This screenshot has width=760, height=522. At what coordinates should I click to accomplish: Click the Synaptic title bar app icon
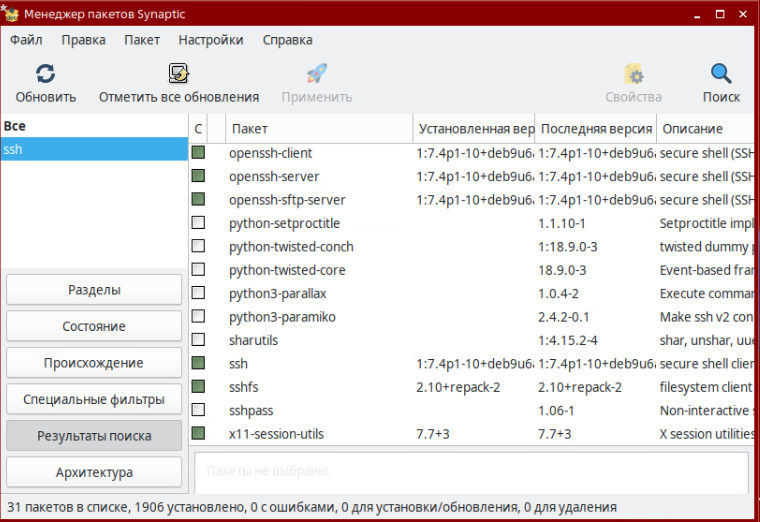pos(10,13)
